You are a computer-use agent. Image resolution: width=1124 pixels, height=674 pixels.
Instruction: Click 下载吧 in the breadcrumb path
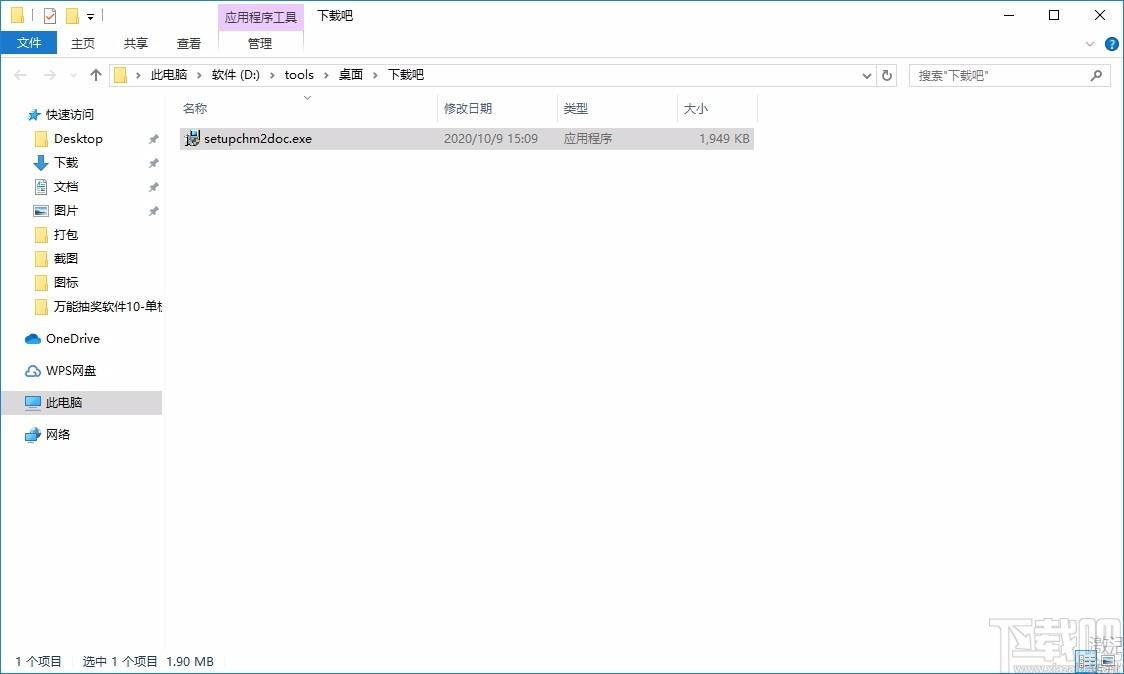coord(406,75)
